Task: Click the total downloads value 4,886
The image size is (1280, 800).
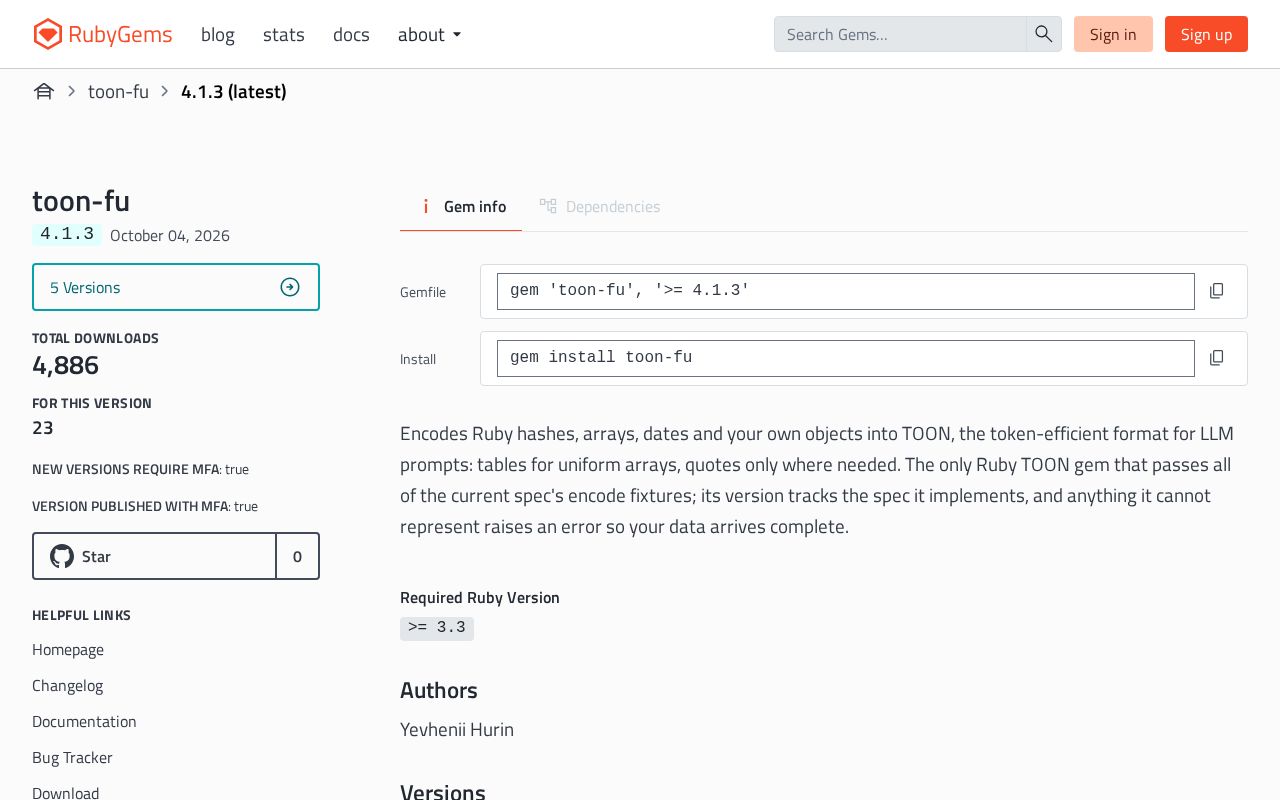Action: coord(66,365)
